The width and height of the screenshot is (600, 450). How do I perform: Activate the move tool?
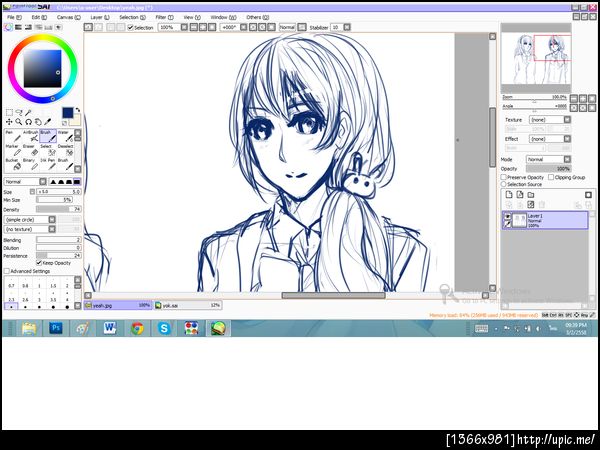click(x=9, y=122)
